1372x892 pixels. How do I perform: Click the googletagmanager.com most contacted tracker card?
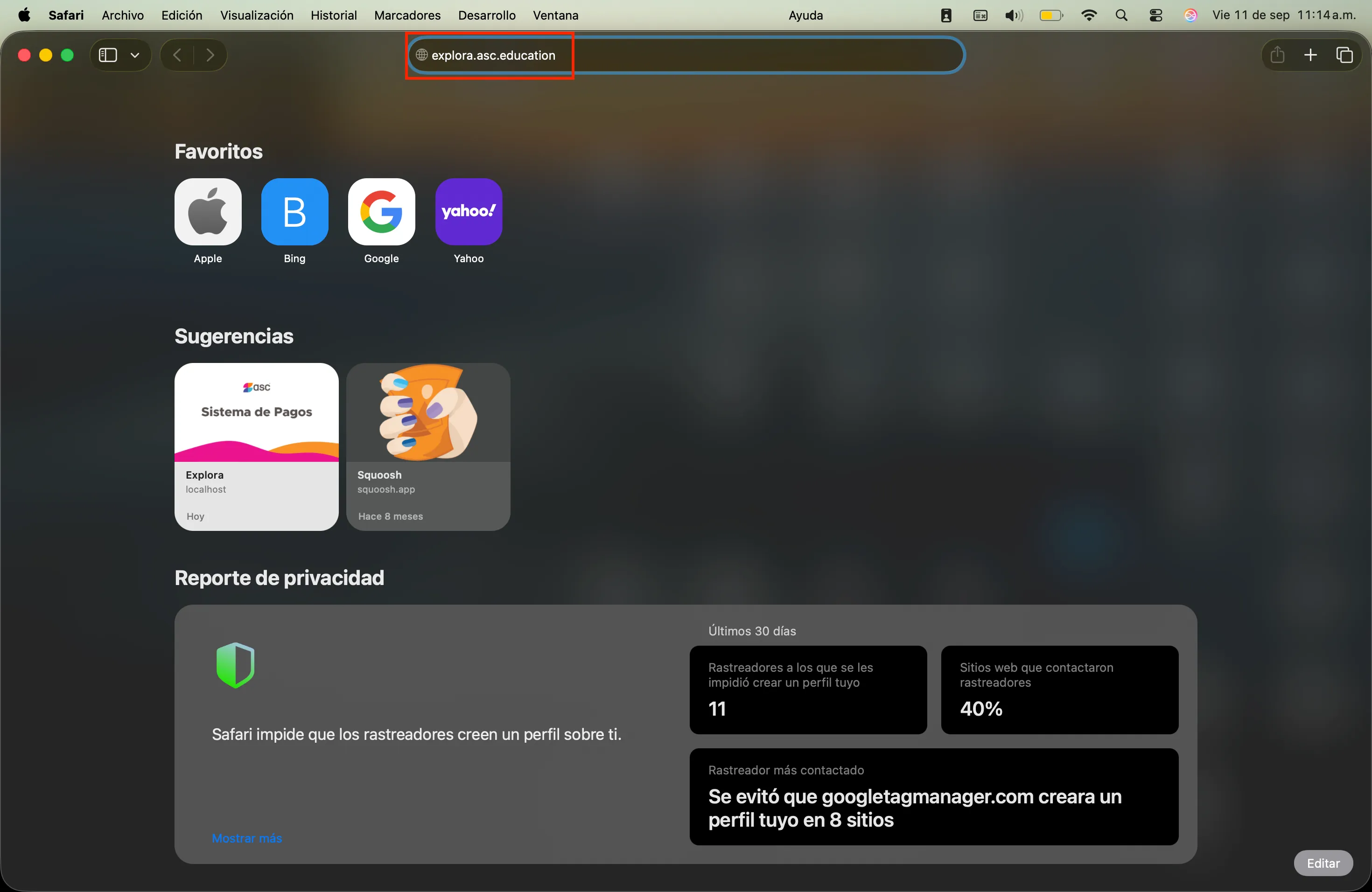click(x=933, y=796)
